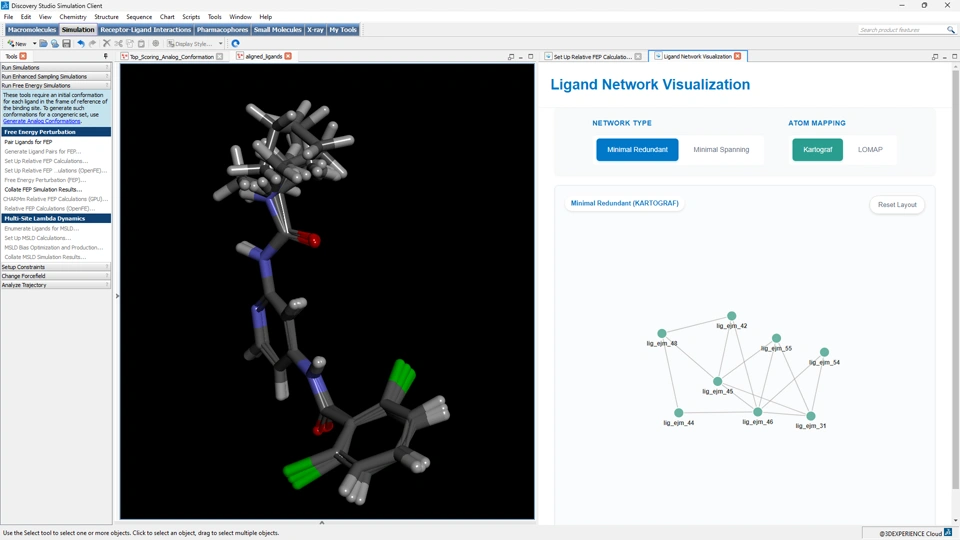This screenshot has width=960, height=540.
Task: Switch to Set Up Relative FEP Calculations tab
Action: coord(592,57)
